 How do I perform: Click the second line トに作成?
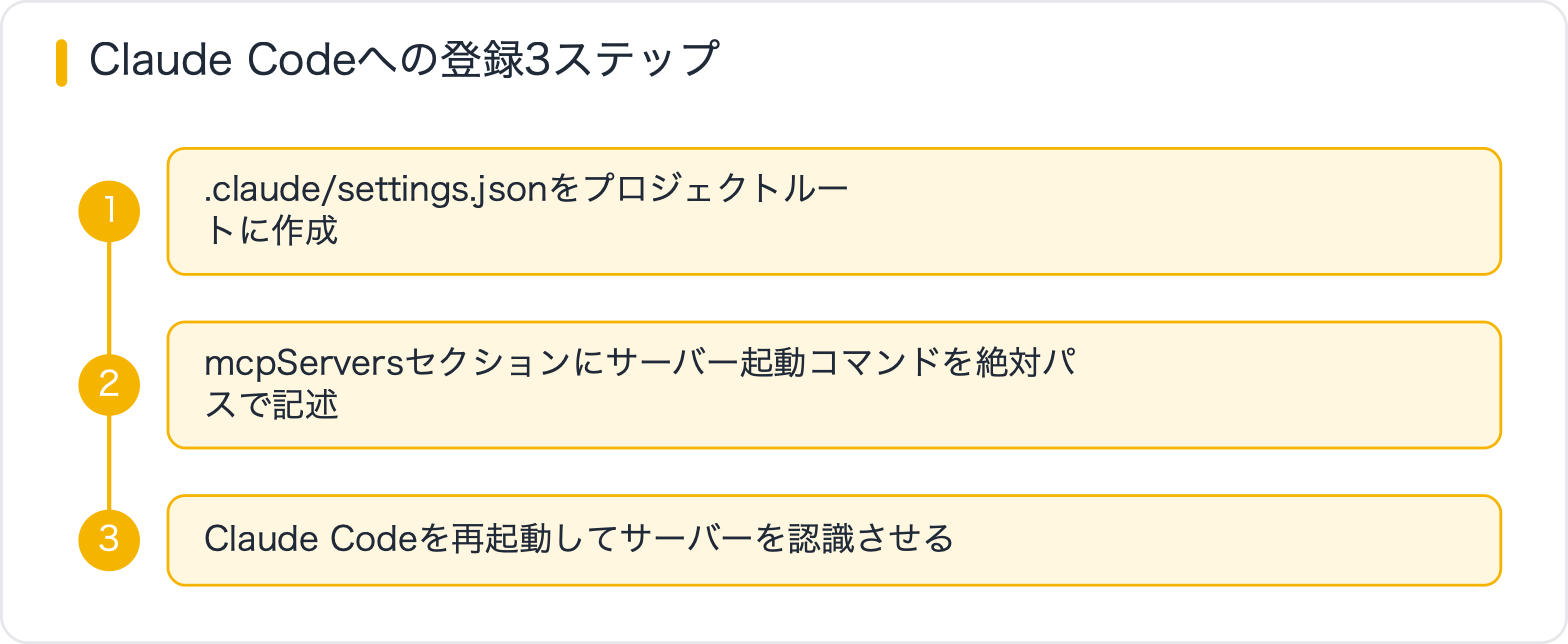click(271, 230)
